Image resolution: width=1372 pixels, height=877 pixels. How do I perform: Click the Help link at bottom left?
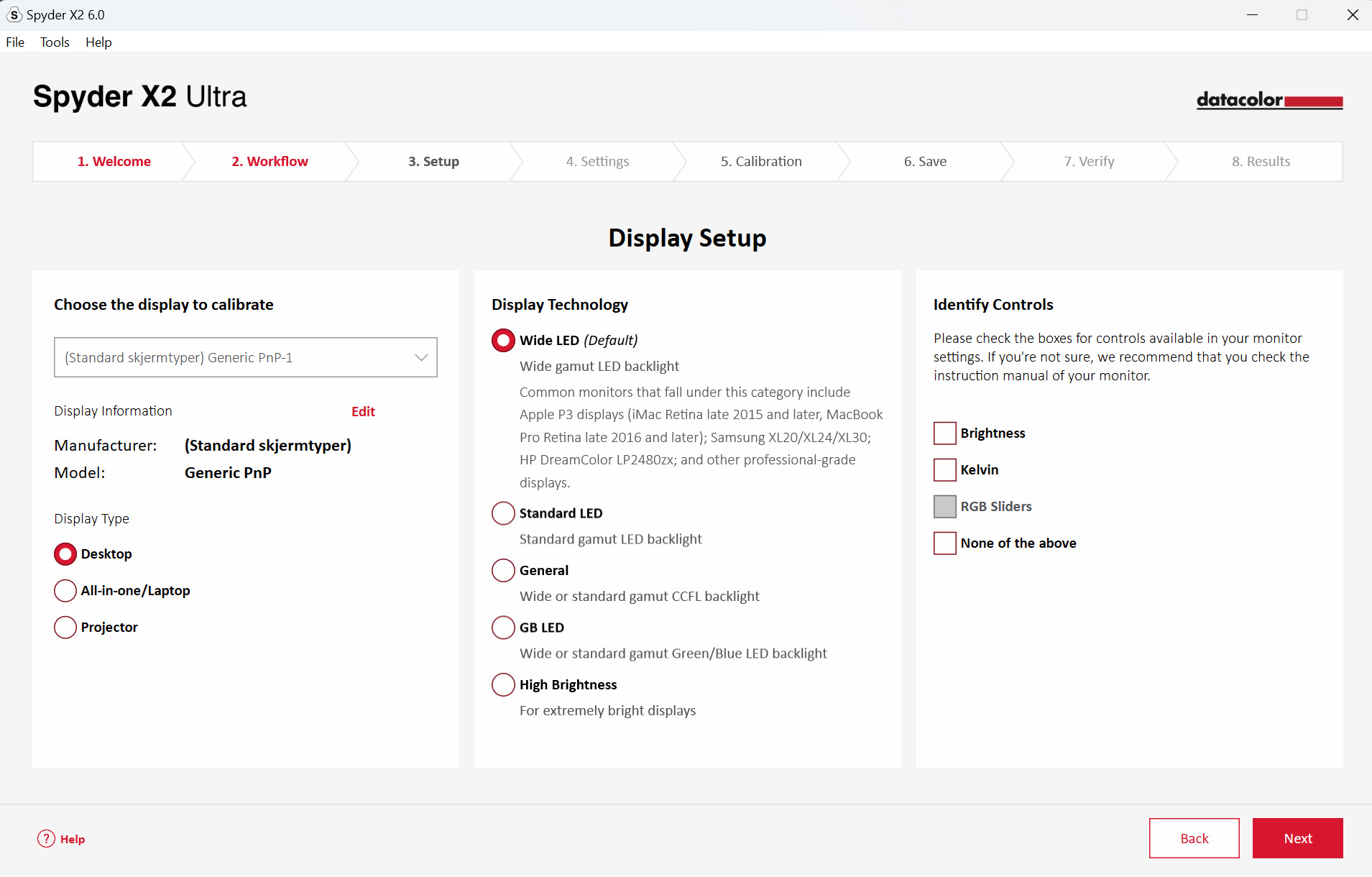pyautogui.click(x=73, y=839)
